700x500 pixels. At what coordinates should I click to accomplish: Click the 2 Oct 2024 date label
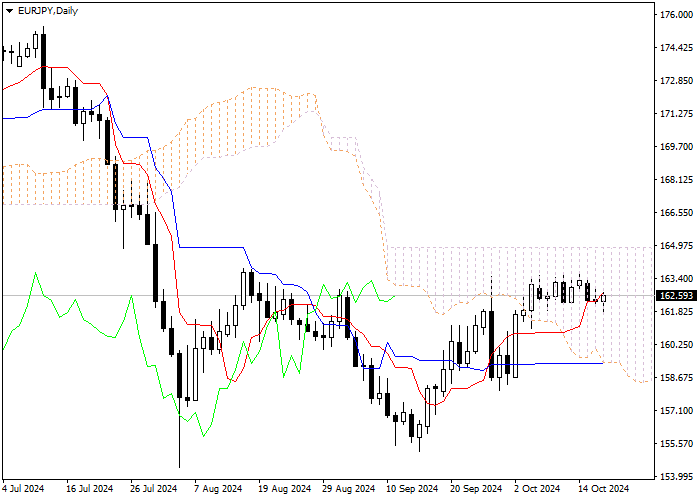tap(537, 489)
